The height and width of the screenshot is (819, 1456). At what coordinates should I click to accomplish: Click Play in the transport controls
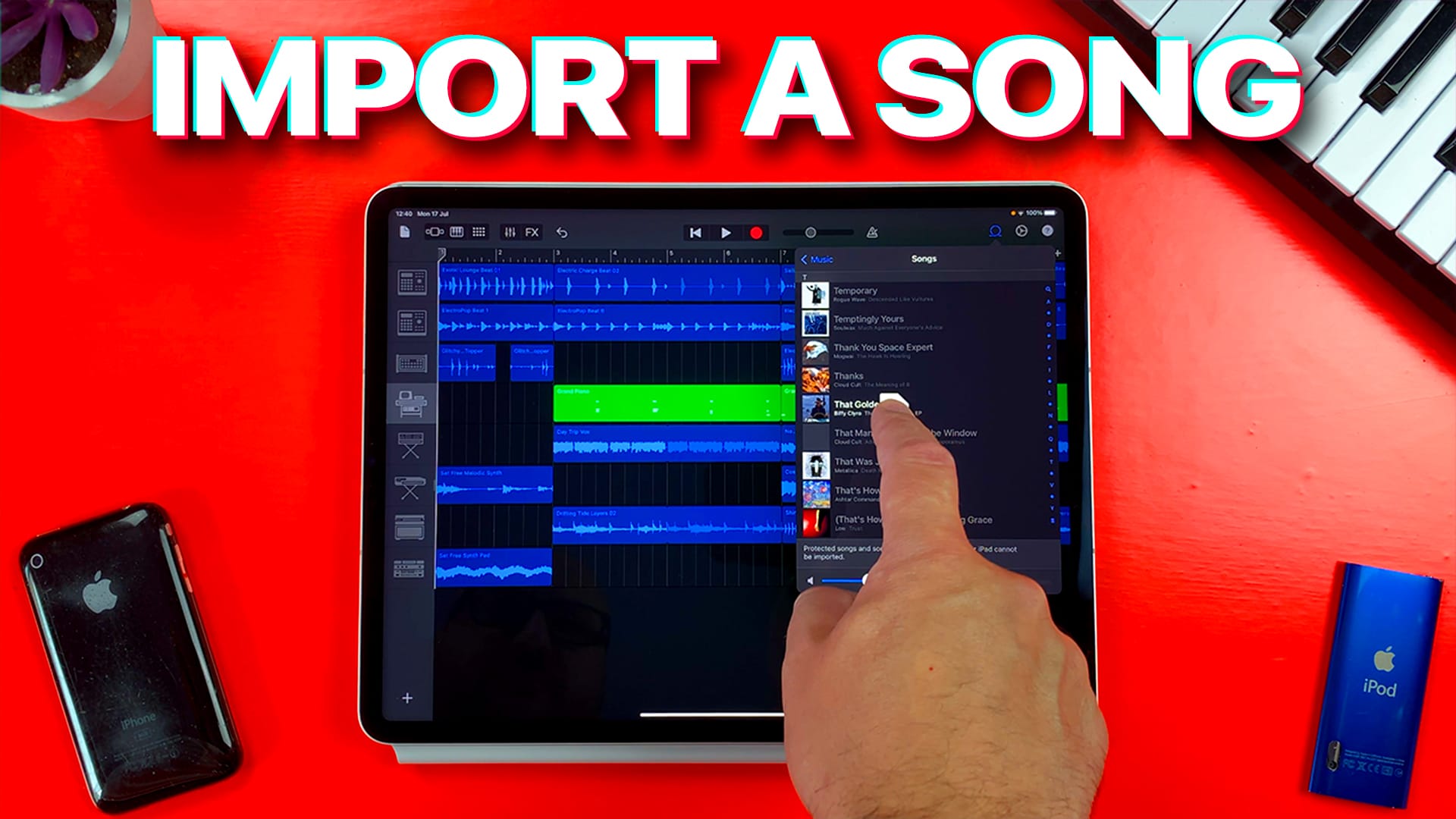pyautogui.click(x=726, y=231)
